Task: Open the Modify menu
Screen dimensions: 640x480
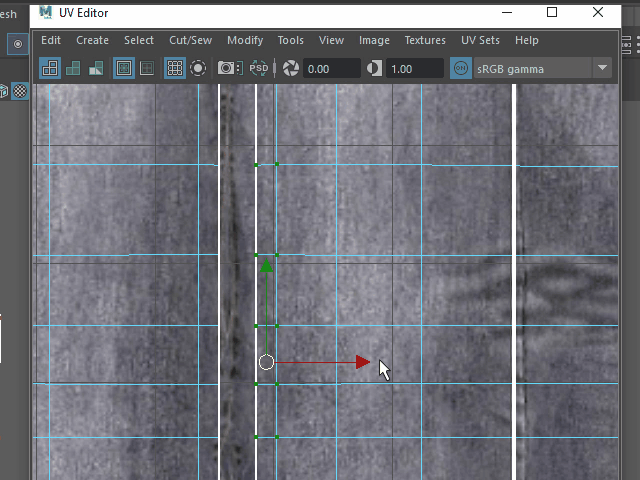Action: (x=245, y=40)
